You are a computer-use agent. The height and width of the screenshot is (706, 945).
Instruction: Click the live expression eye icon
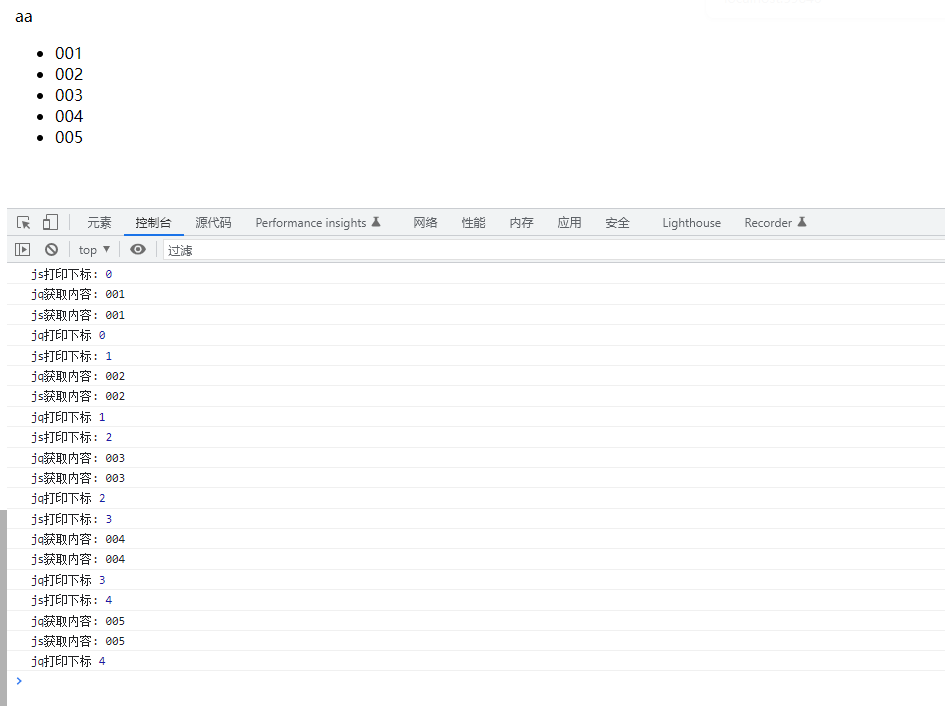tap(138, 250)
